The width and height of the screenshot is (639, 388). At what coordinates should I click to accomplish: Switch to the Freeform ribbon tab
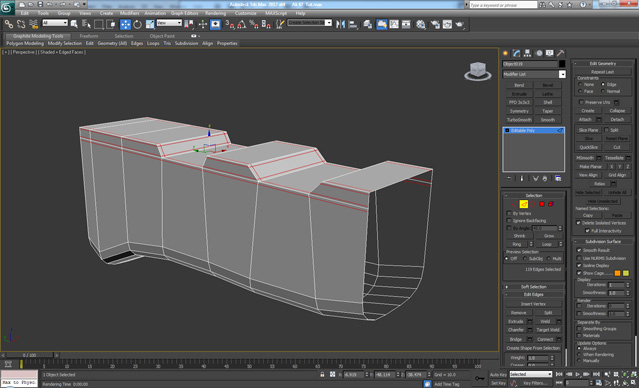tap(89, 36)
